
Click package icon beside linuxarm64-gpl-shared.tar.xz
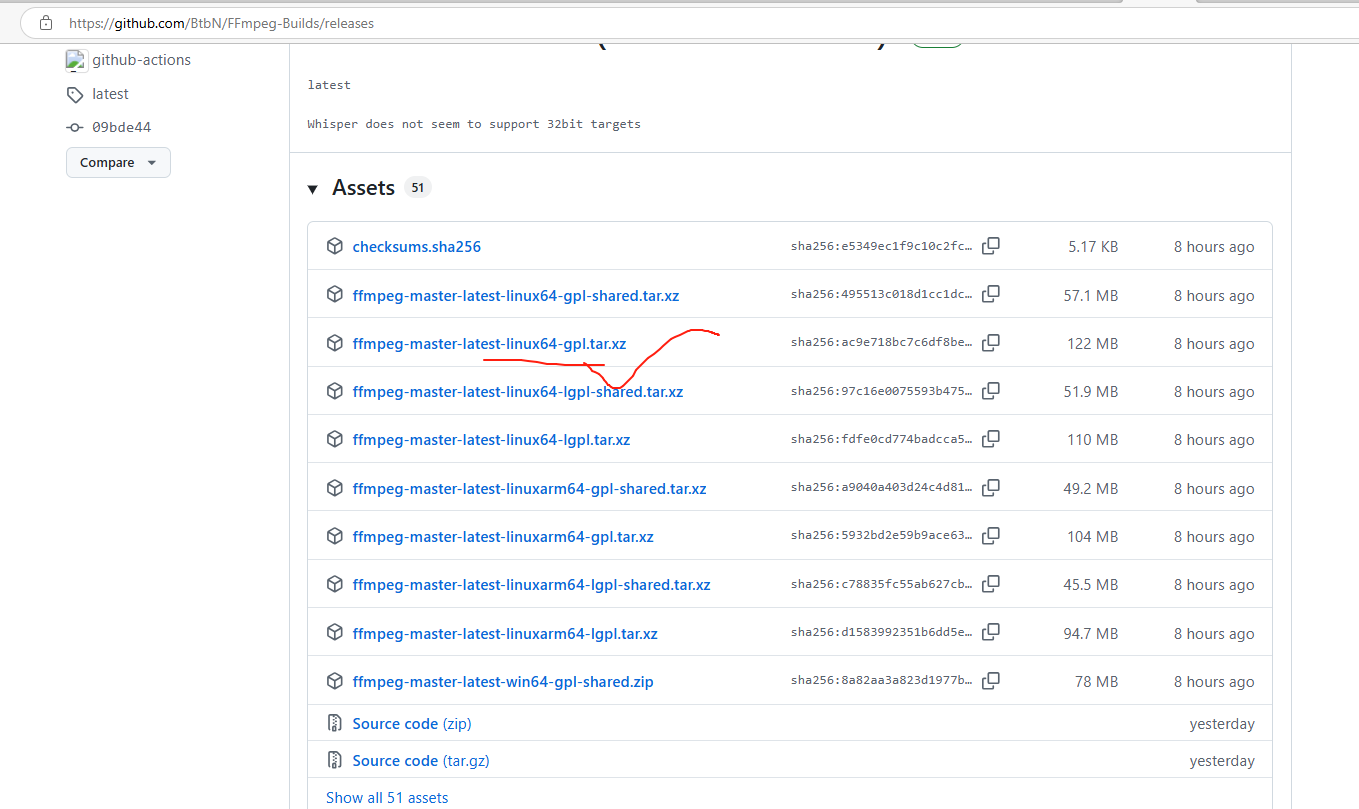(335, 488)
